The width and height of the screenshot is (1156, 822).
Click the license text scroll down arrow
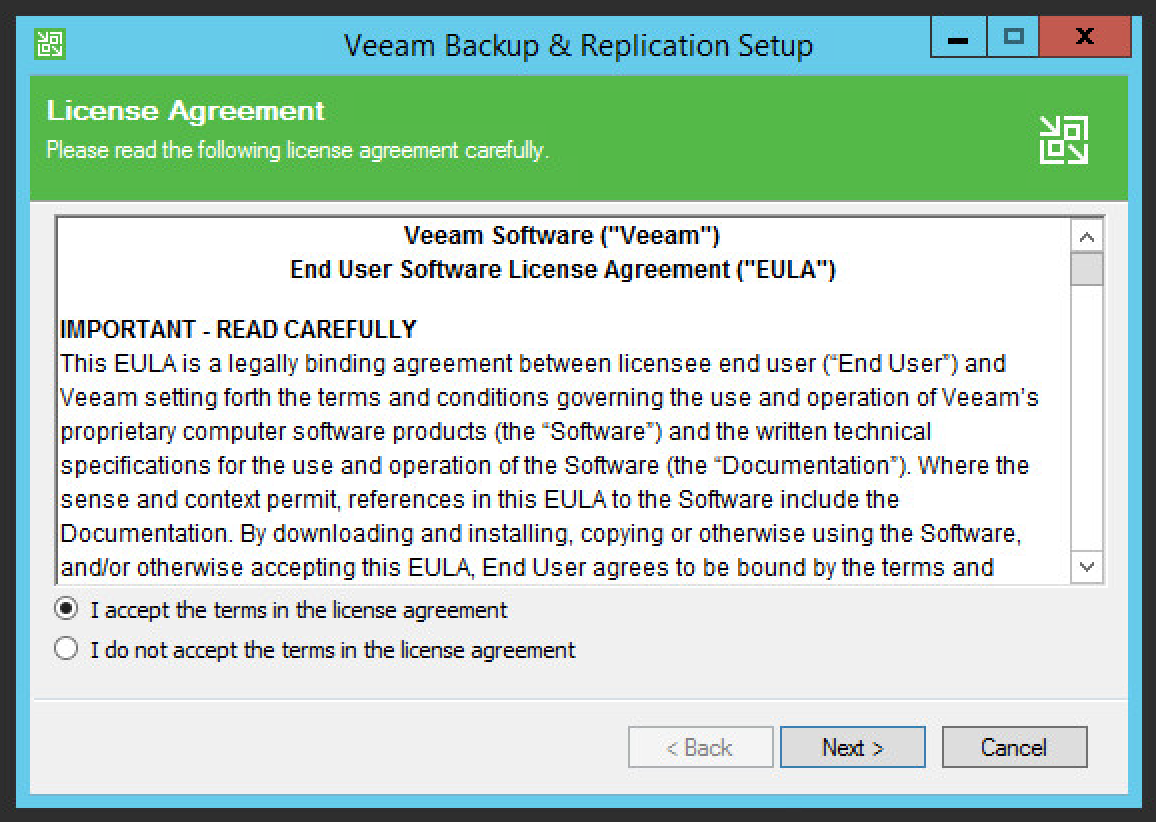[x=1087, y=567]
